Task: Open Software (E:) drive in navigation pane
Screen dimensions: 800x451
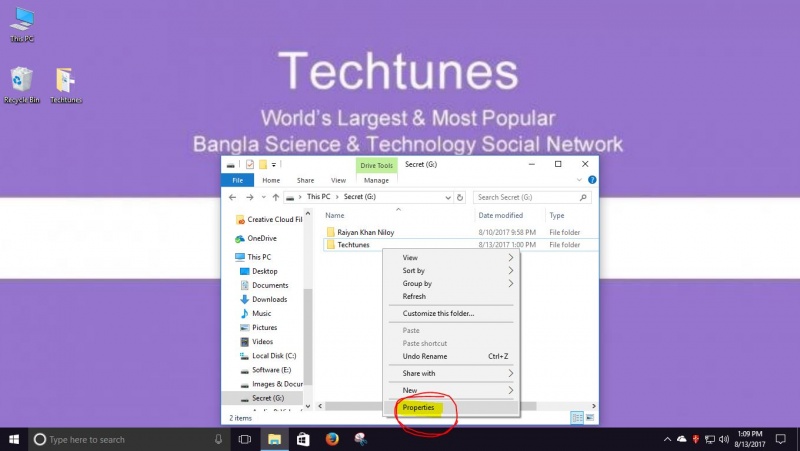Action: (265, 370)
